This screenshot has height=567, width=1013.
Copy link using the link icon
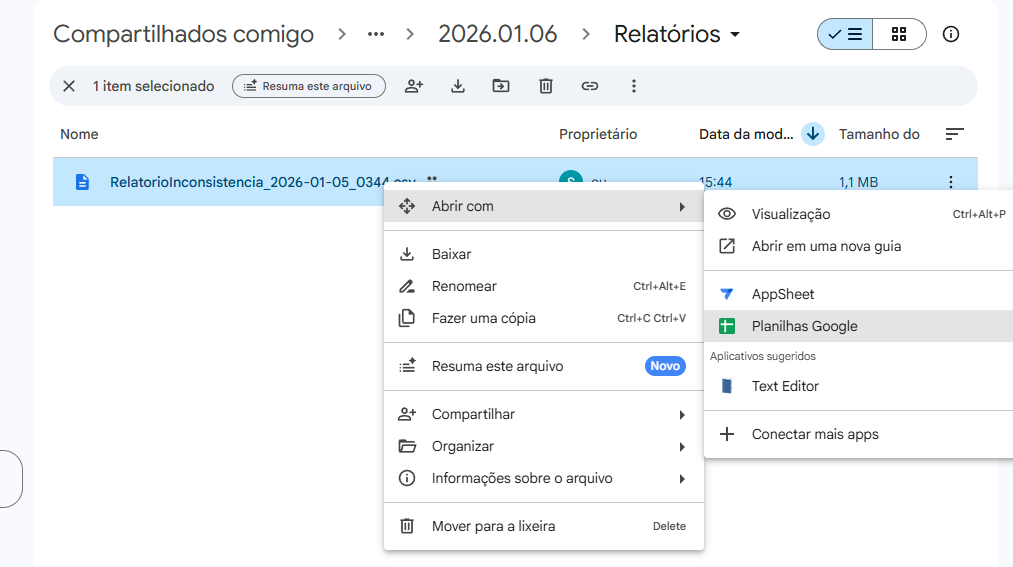[590, 86]
